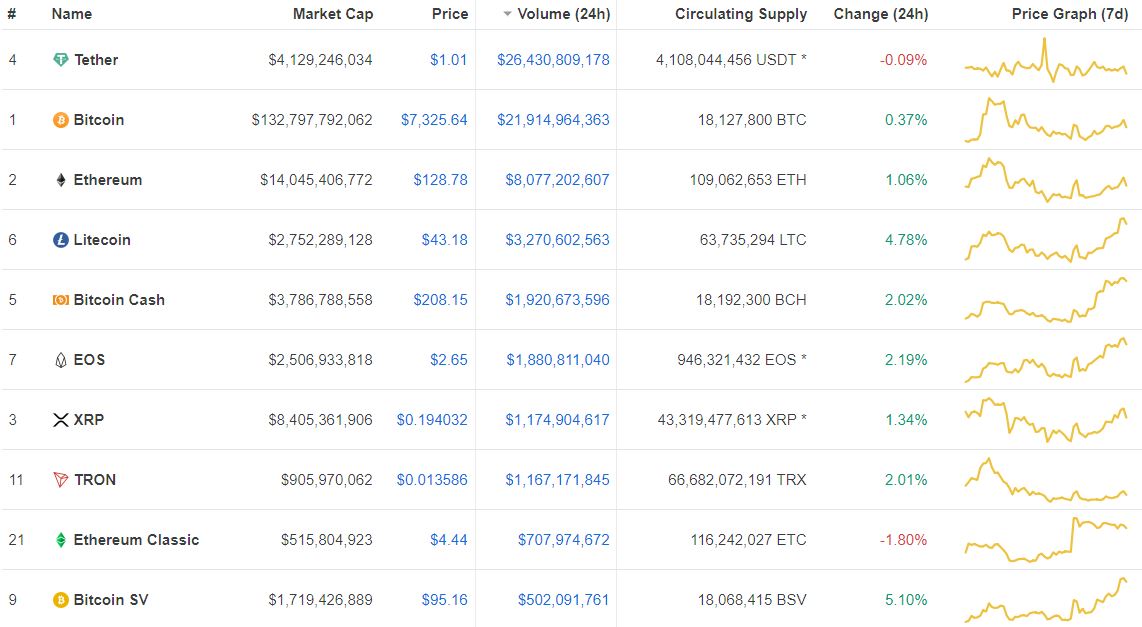
Task: Click Bitcoin Cash price $208.15 link
Action: tap(441, 300)
